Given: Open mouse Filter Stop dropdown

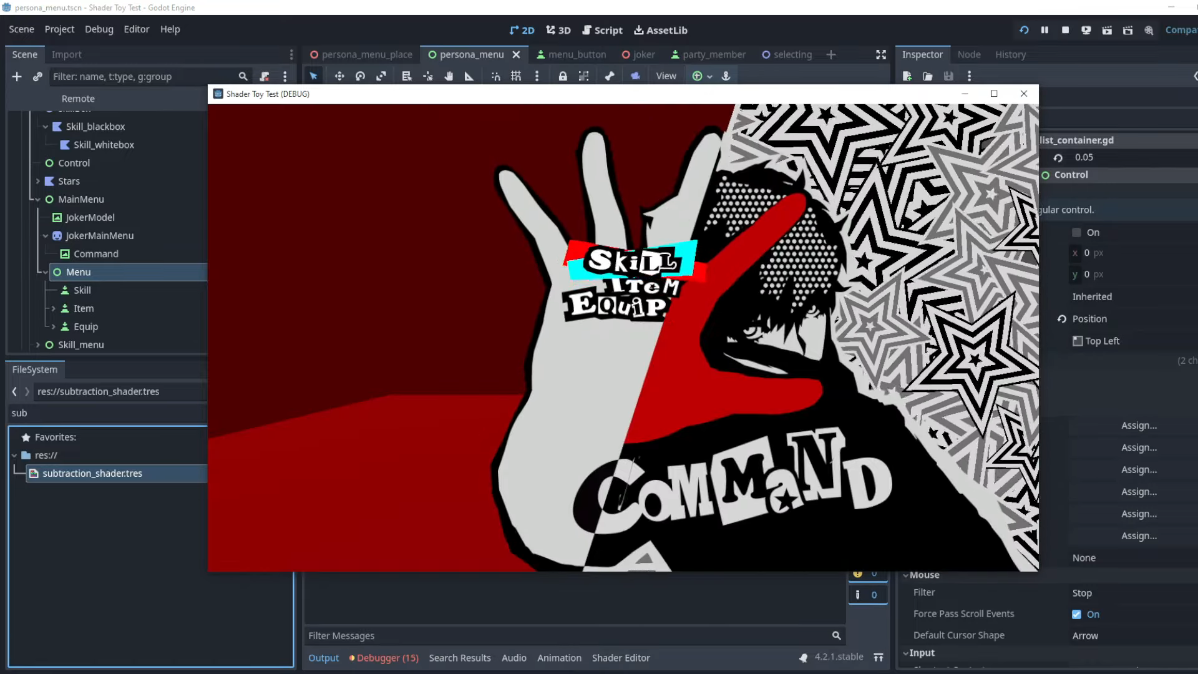Looking at the screenshot, I should [x=1133, y=593].
